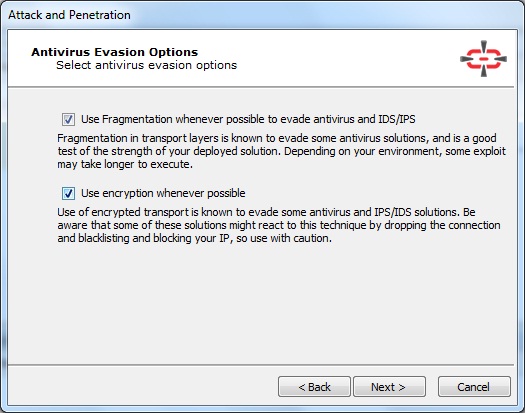Click the fragmentation in transport layers description
Image resolution: width=525 pixels, height=413 pixels.
tap(281, 151)
